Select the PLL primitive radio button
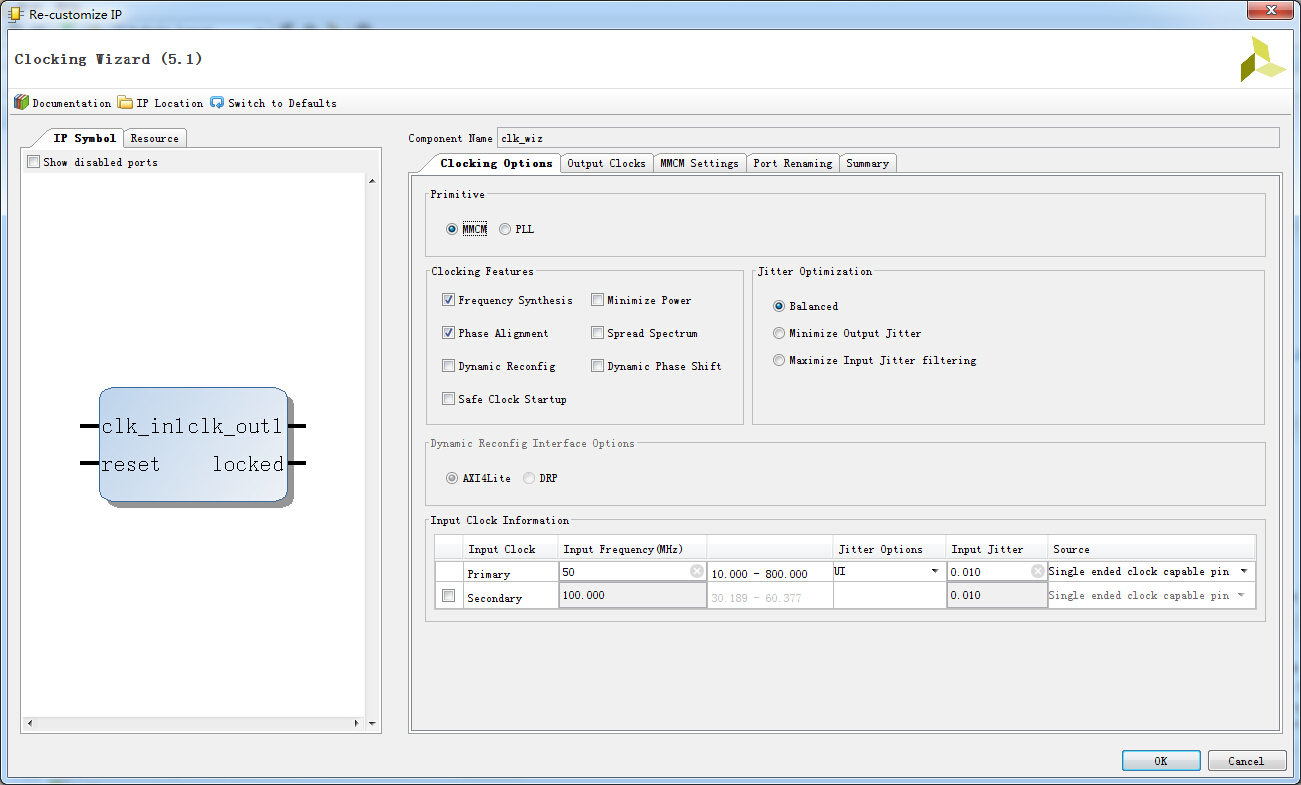 tap(505, 229)
